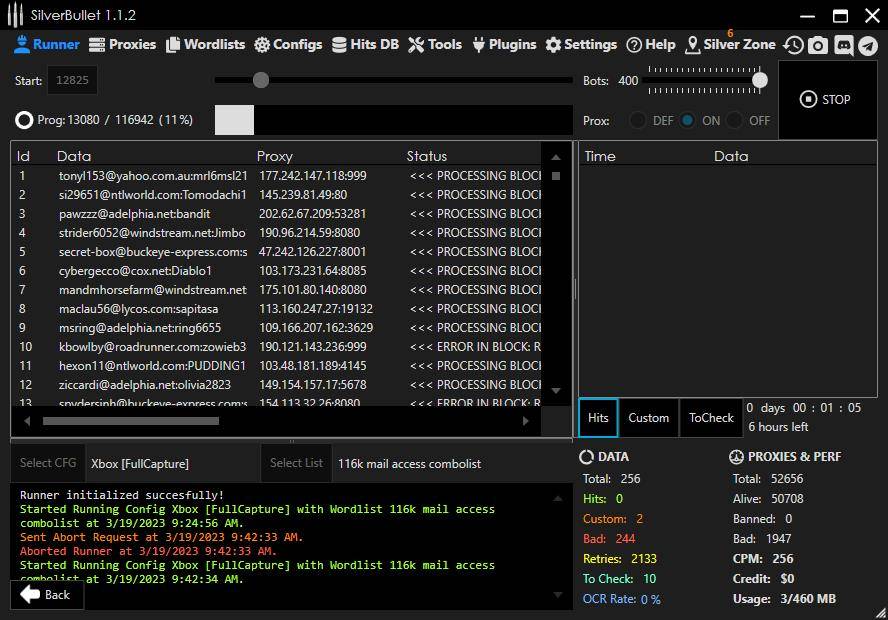This screenshot has width=888, height=620.
Task: Enable proxies with the ON radio button
Action: [x=687, y=120]
